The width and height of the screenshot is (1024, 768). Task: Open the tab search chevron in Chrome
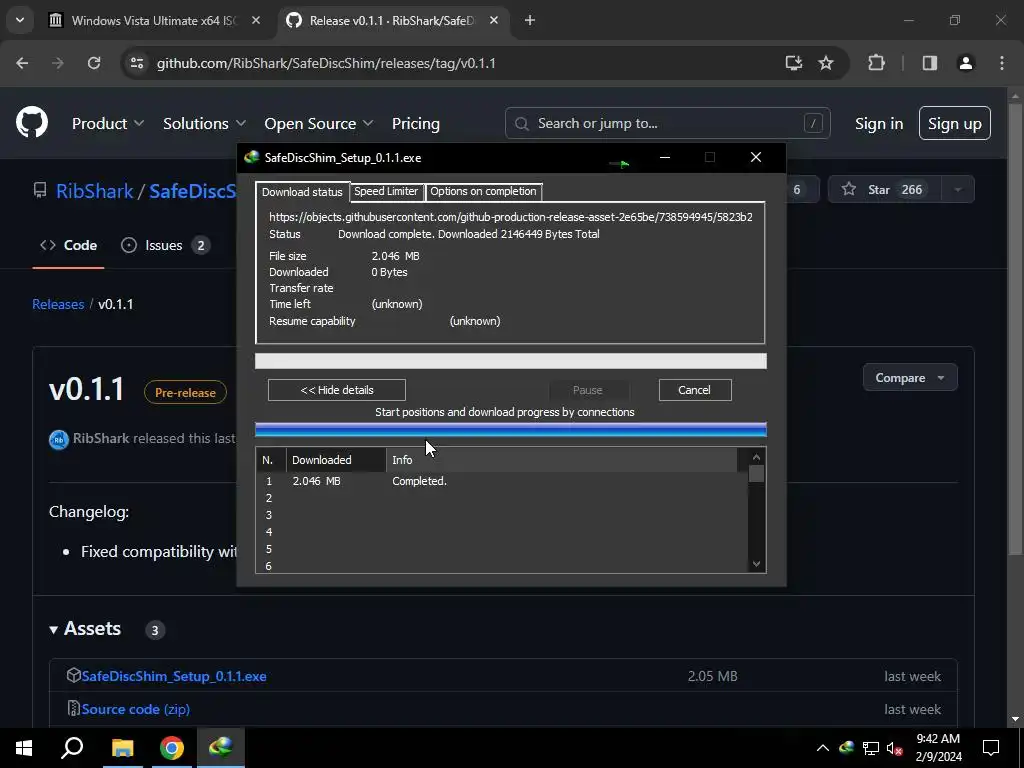pos(20,20)
